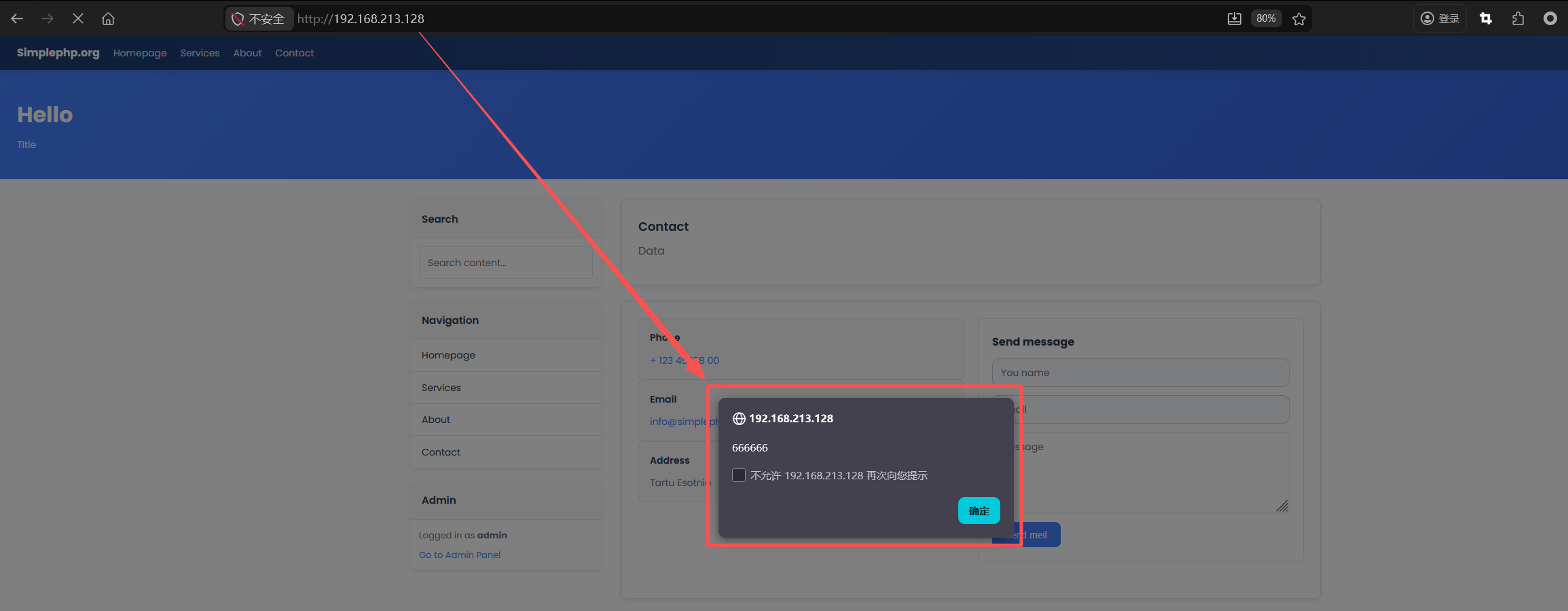Image resolution: width=1568 pixels, height=611 pixels.
Task: Click the not secure shield indicator
Action: 258,19
